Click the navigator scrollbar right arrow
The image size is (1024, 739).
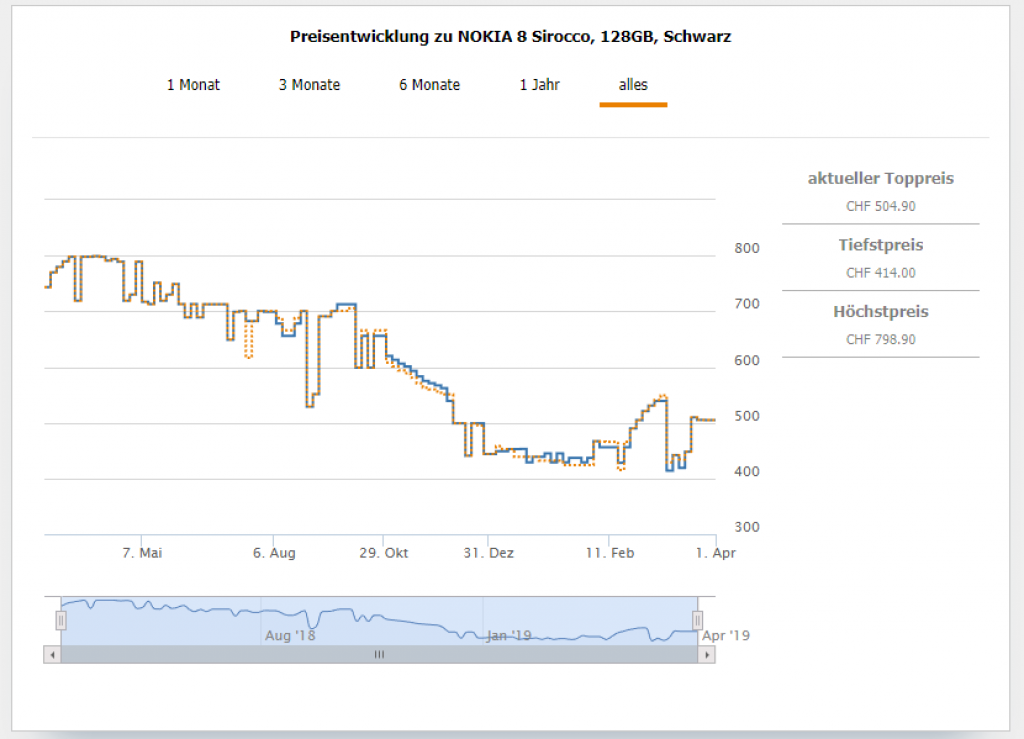(x=707, y=654)
